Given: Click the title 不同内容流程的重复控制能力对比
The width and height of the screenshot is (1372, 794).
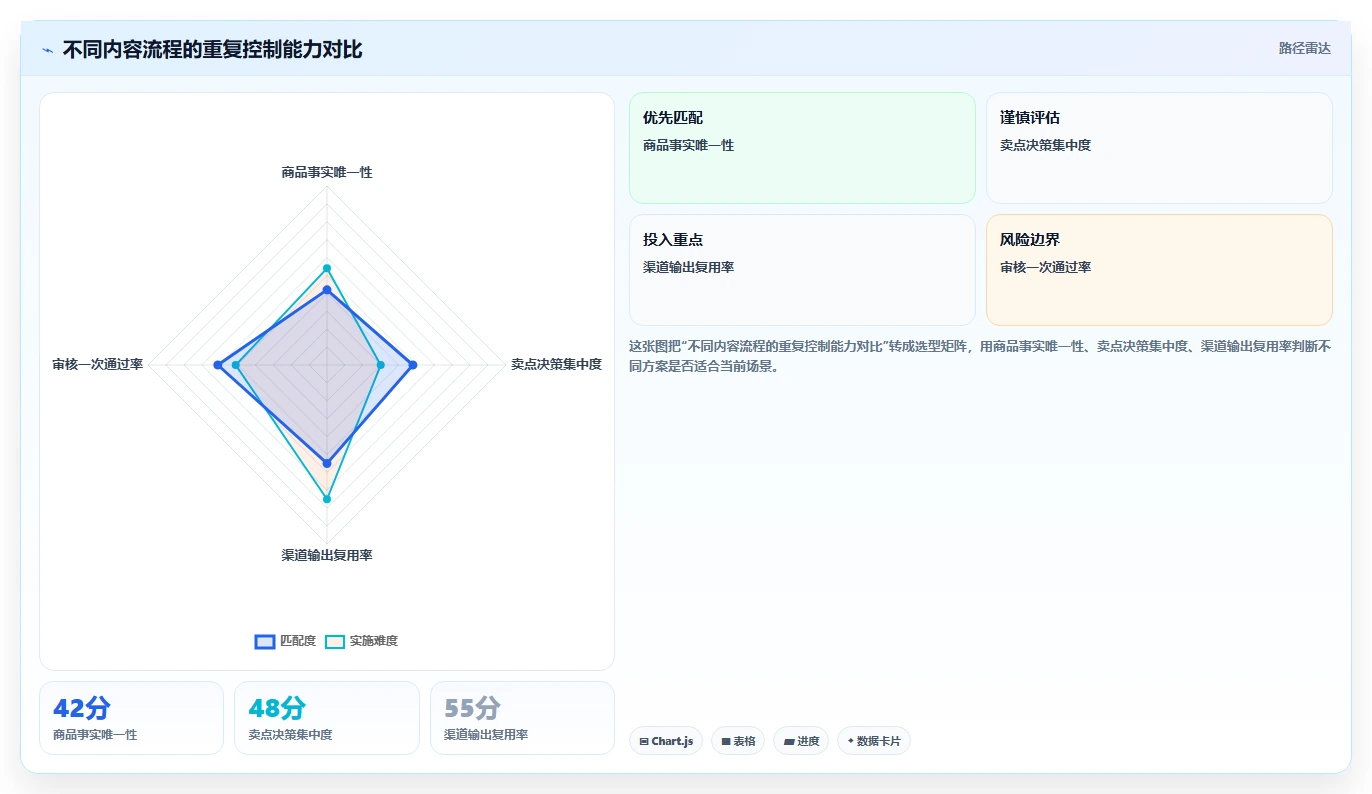Looking at the screenshot, I should [x=213, y=49].
